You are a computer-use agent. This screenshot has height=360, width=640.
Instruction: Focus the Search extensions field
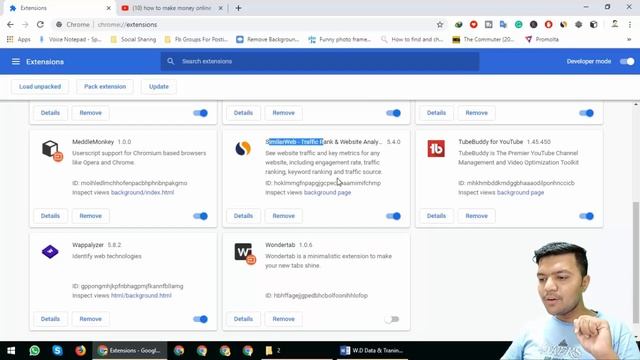[320, 61]
